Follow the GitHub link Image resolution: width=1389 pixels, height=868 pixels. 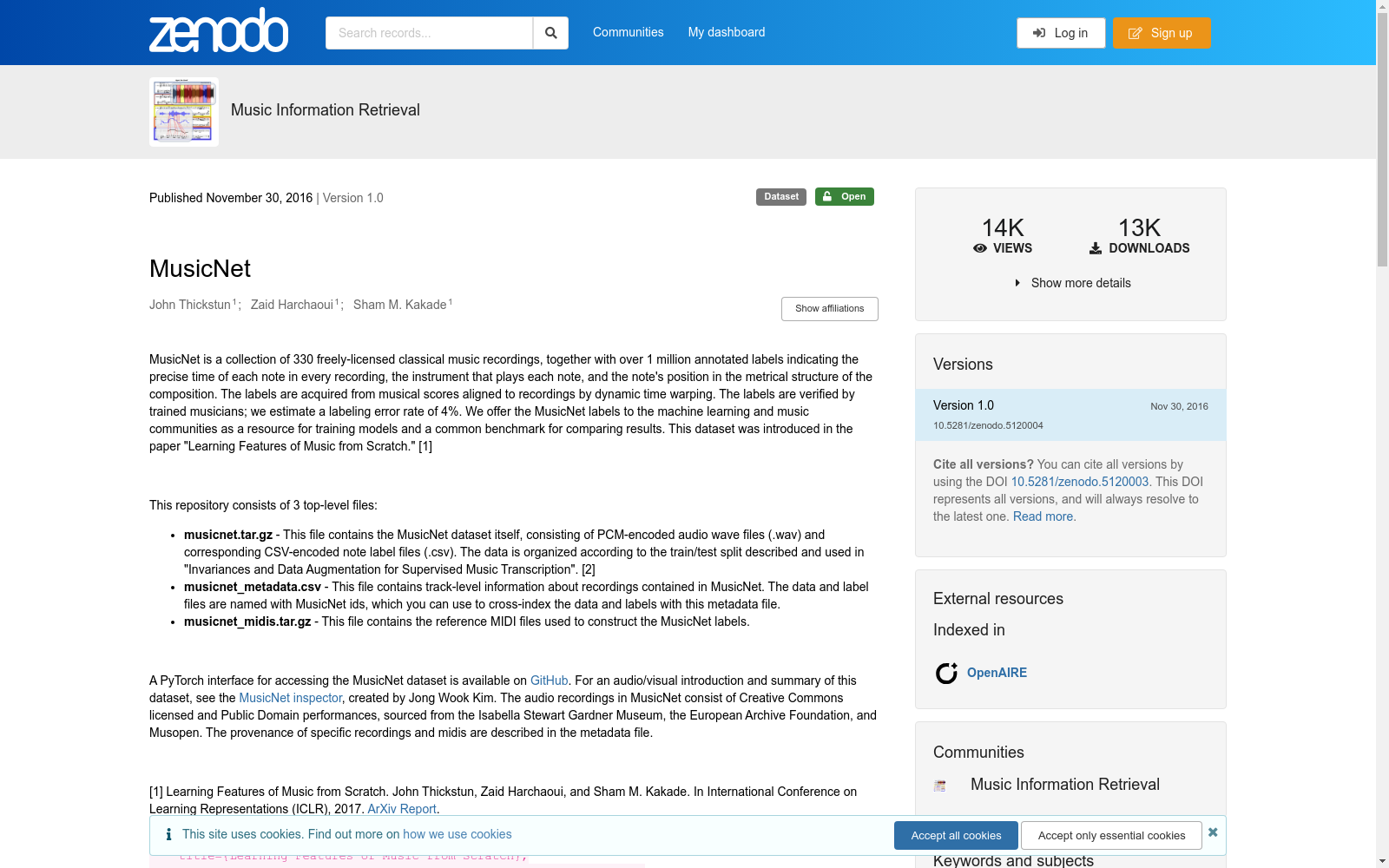550,681
